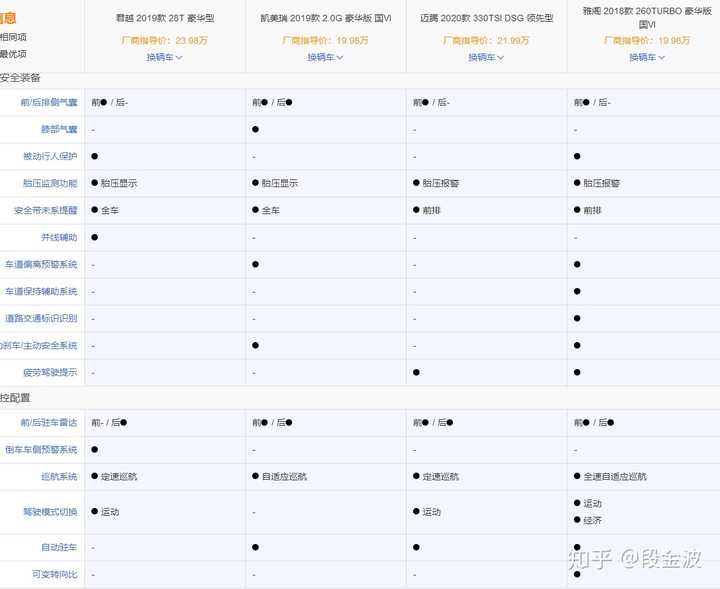Open the 自动驻车 row label link
The height and width of the screenshot is (589, 720).
coord(59,547)
